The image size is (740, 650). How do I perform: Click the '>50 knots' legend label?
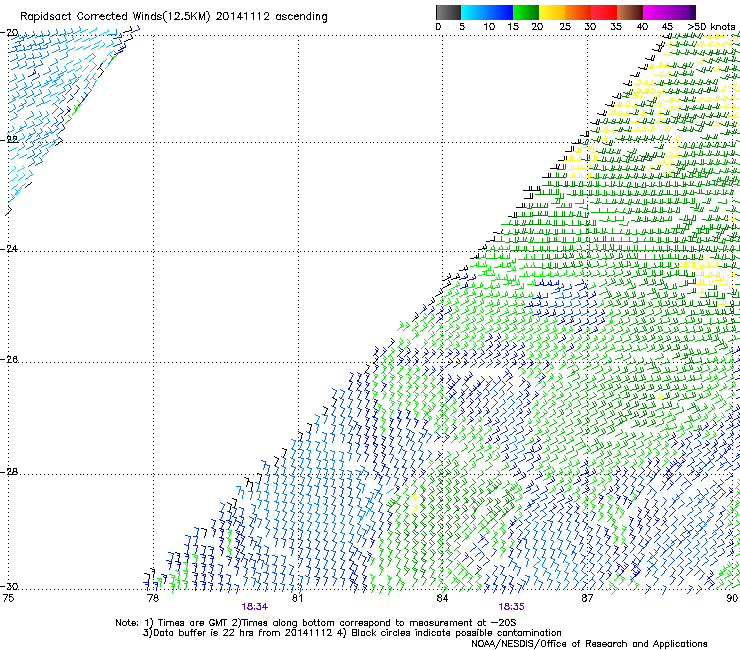tap(712, 27)
